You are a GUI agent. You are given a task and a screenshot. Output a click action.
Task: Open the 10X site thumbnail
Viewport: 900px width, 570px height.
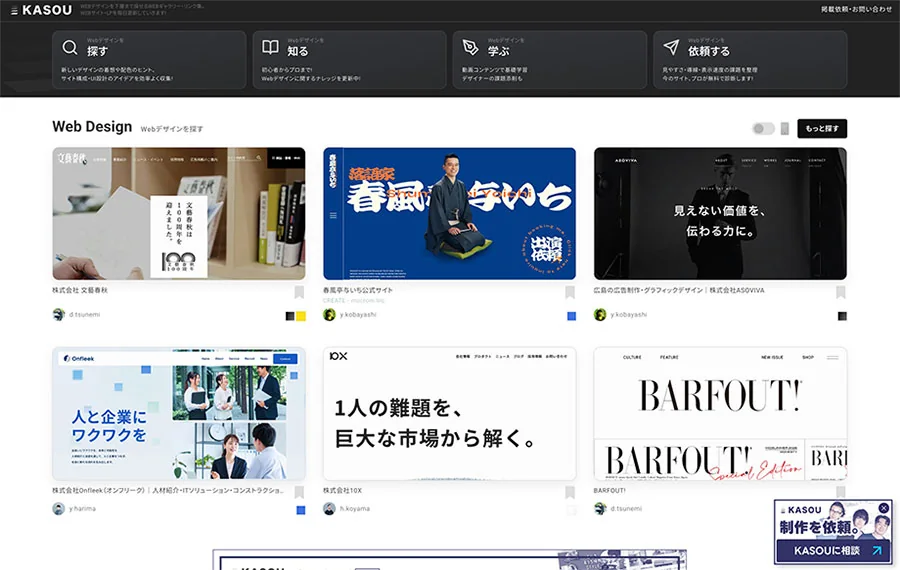[449, 413]
